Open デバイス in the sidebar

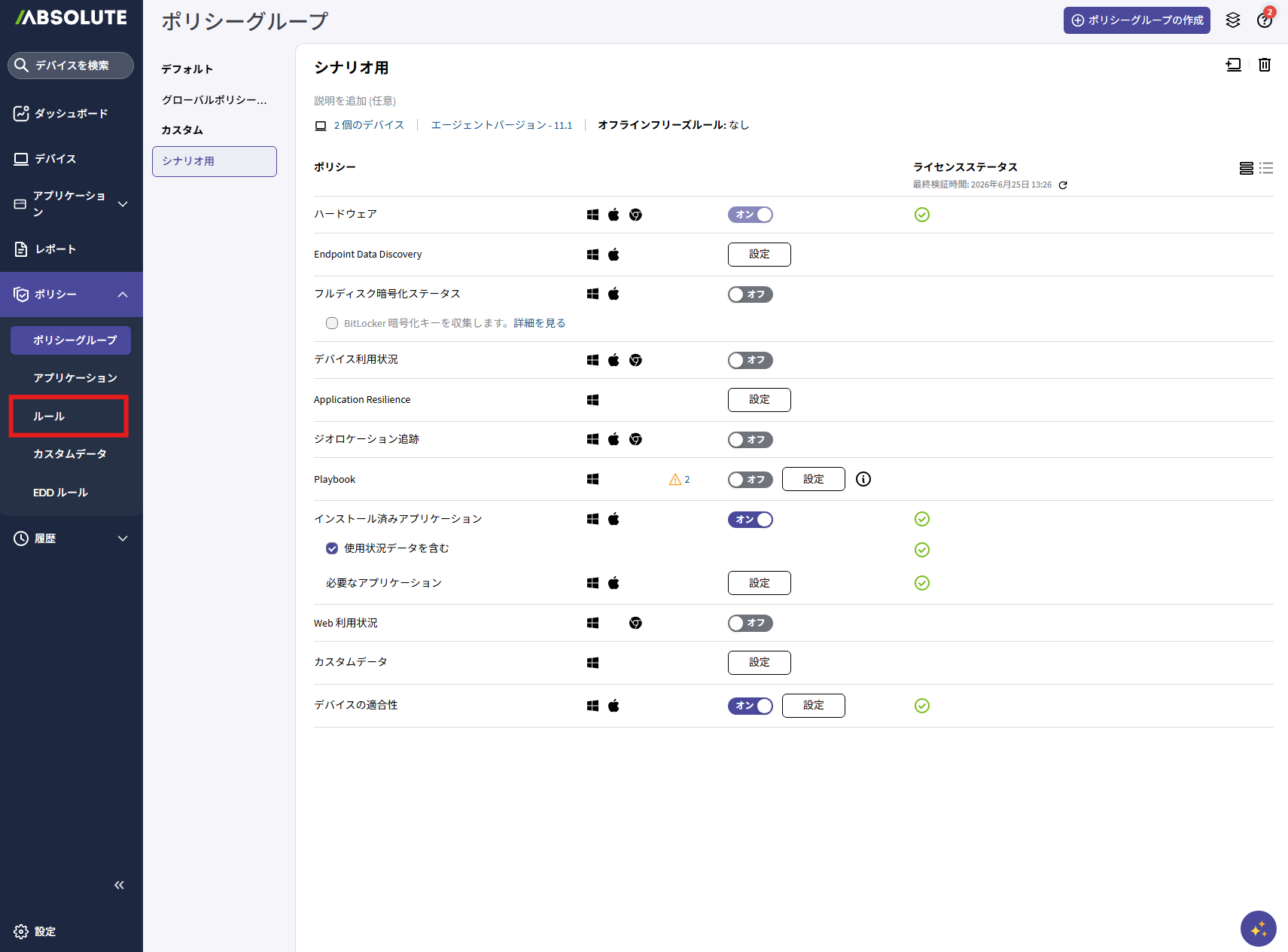click(72, 159)
